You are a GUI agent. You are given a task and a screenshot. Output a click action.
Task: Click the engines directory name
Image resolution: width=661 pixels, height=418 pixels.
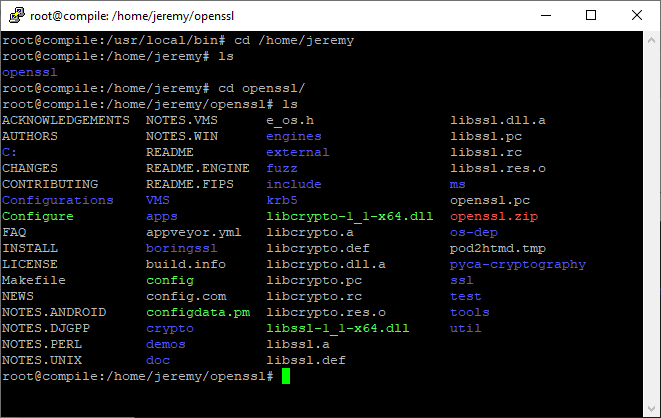[294, 136]
